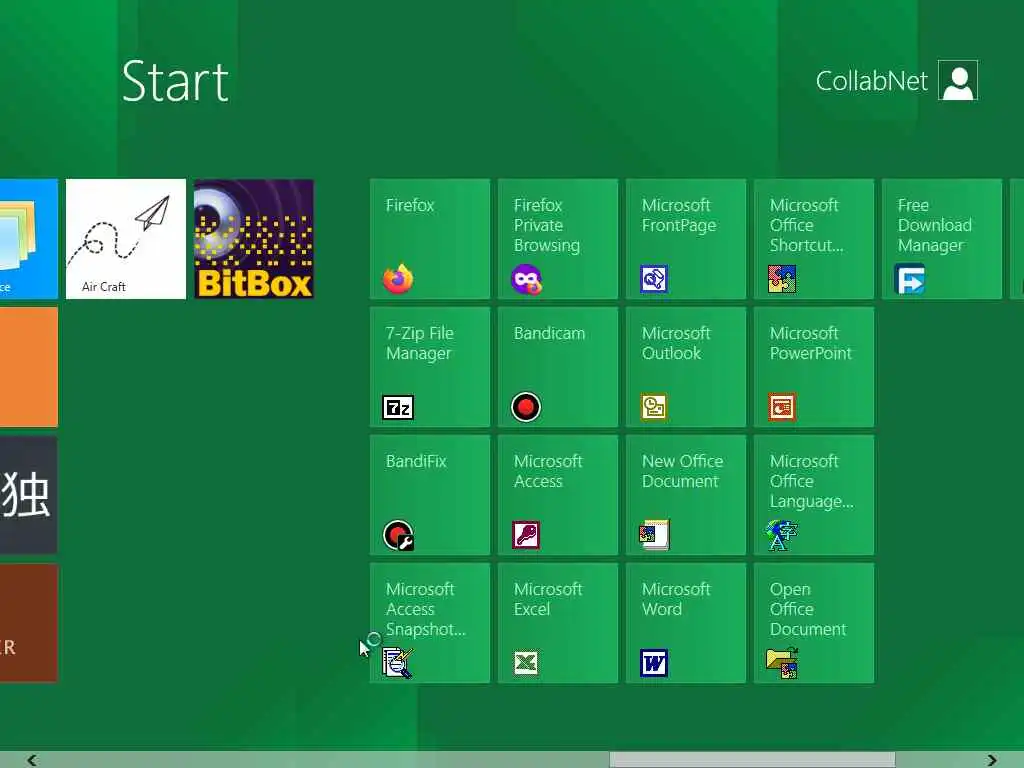
Task: Open the Open Office Document tile
Action: [x=814, y=623]
